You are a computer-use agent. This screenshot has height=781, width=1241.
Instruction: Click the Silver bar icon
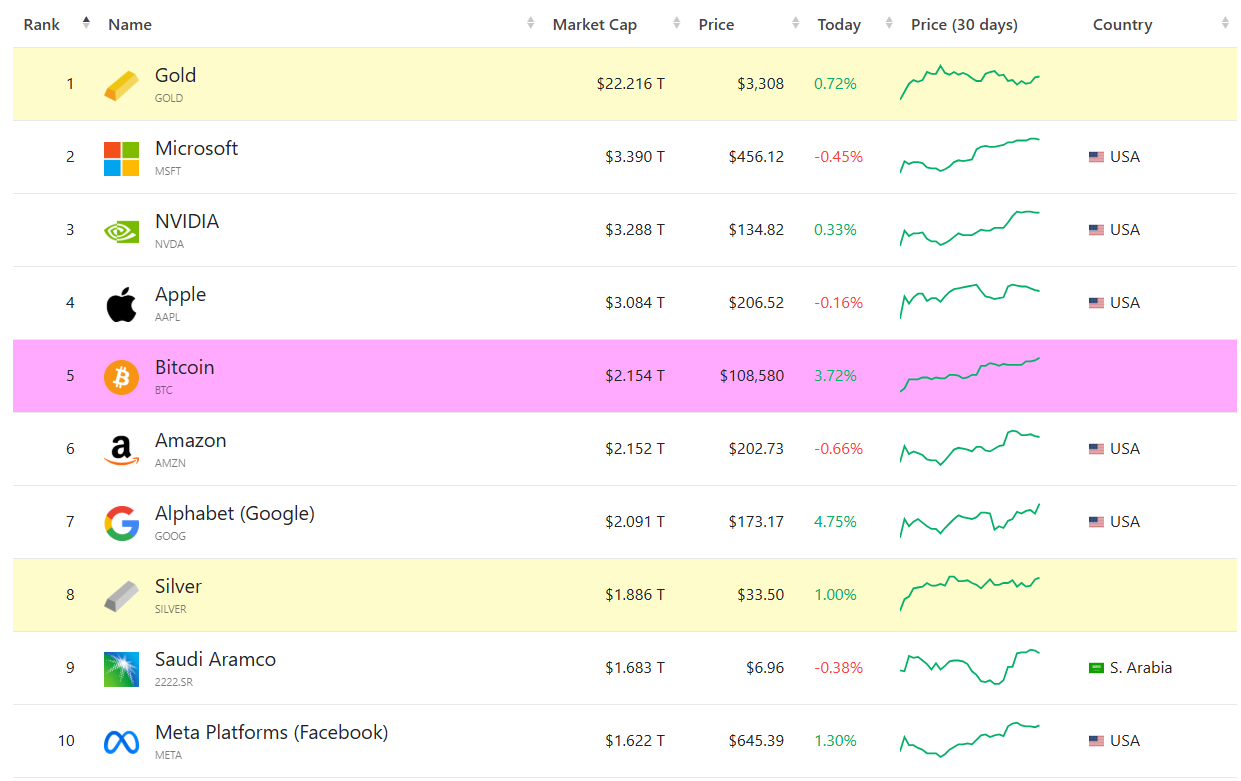(121, 596)
